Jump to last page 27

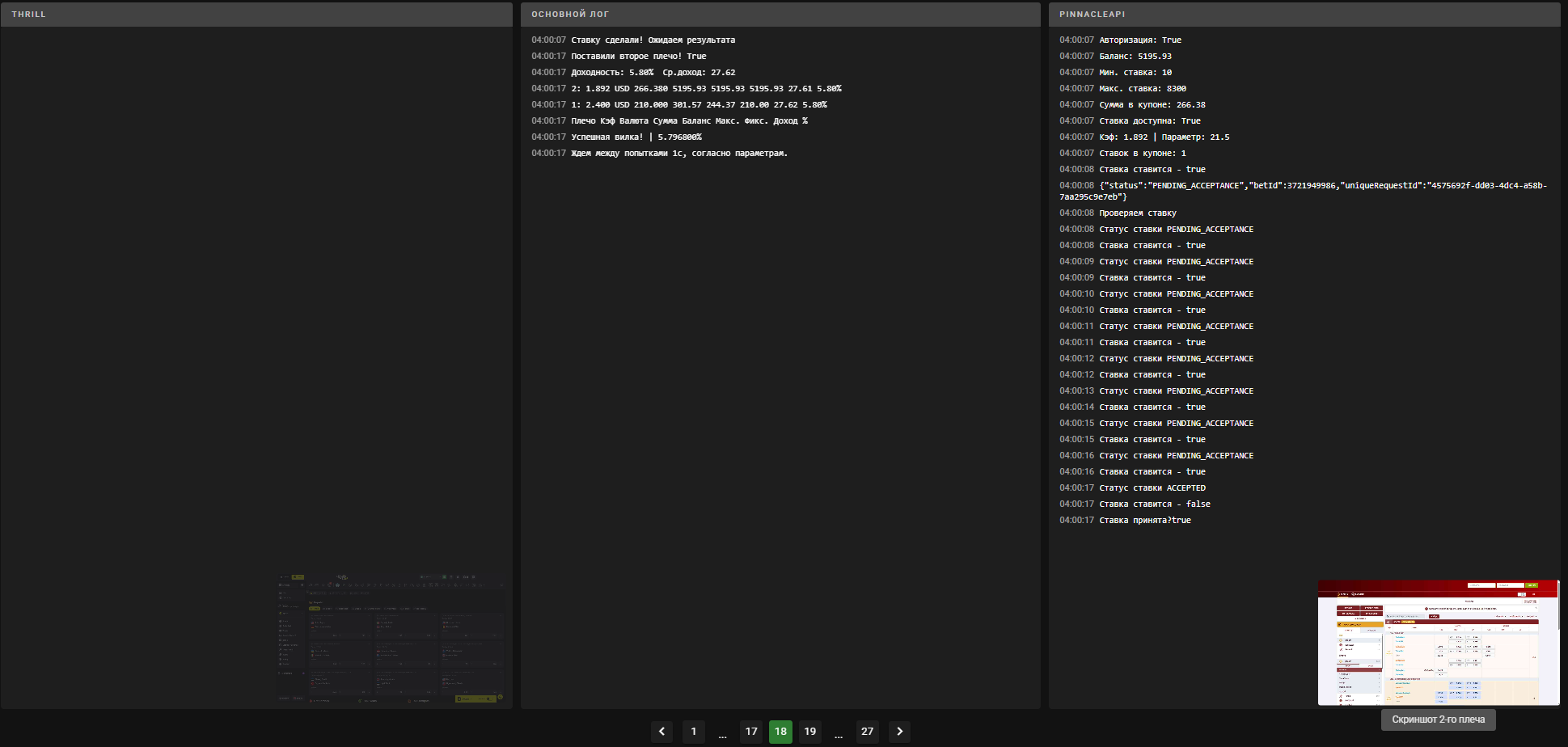pos(868,732)
